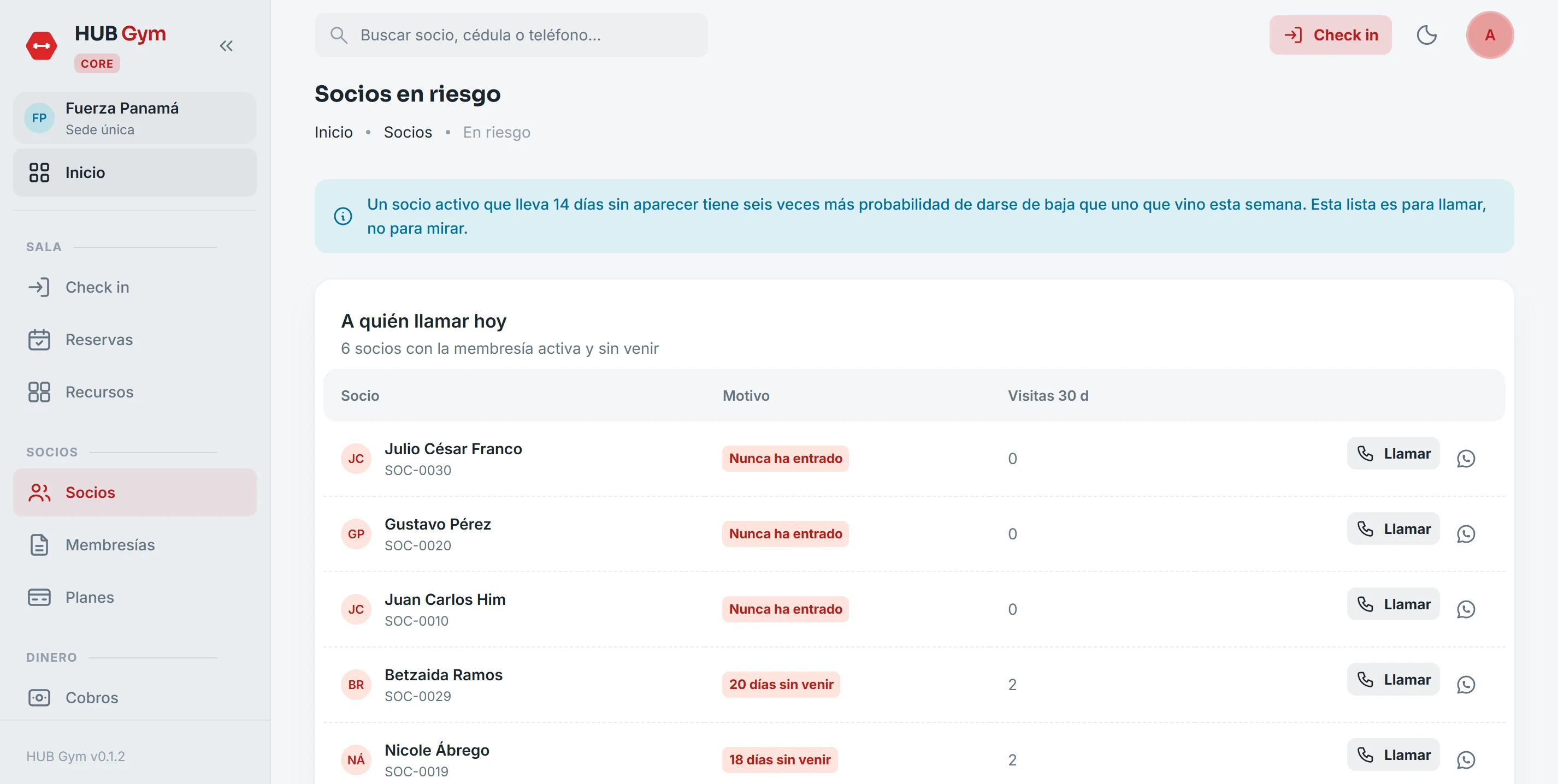Open Reservas in the sidebar
The image size is (1558, 784).
135,340
